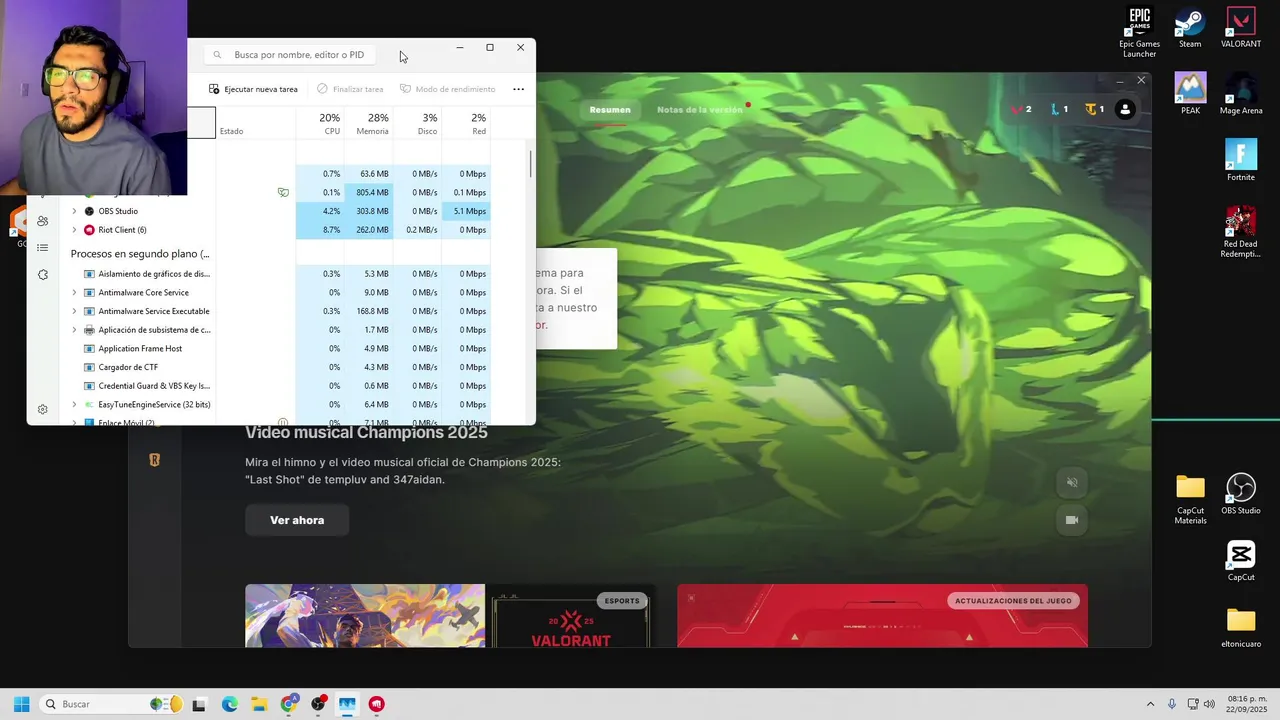Select Application Frame Host process
Screen dimensions: 1280x720
point(139,348)
